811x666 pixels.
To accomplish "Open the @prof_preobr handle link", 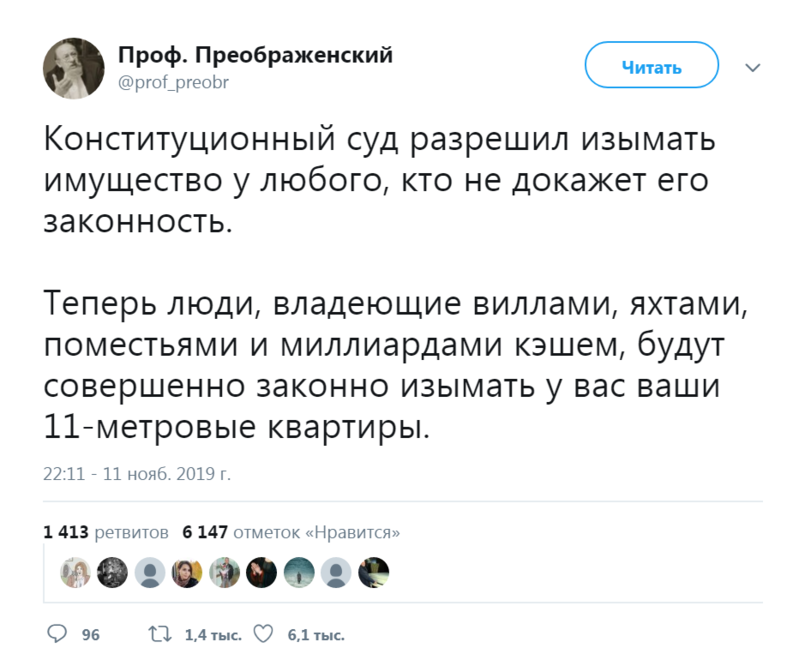I will [x=174, y=82].
